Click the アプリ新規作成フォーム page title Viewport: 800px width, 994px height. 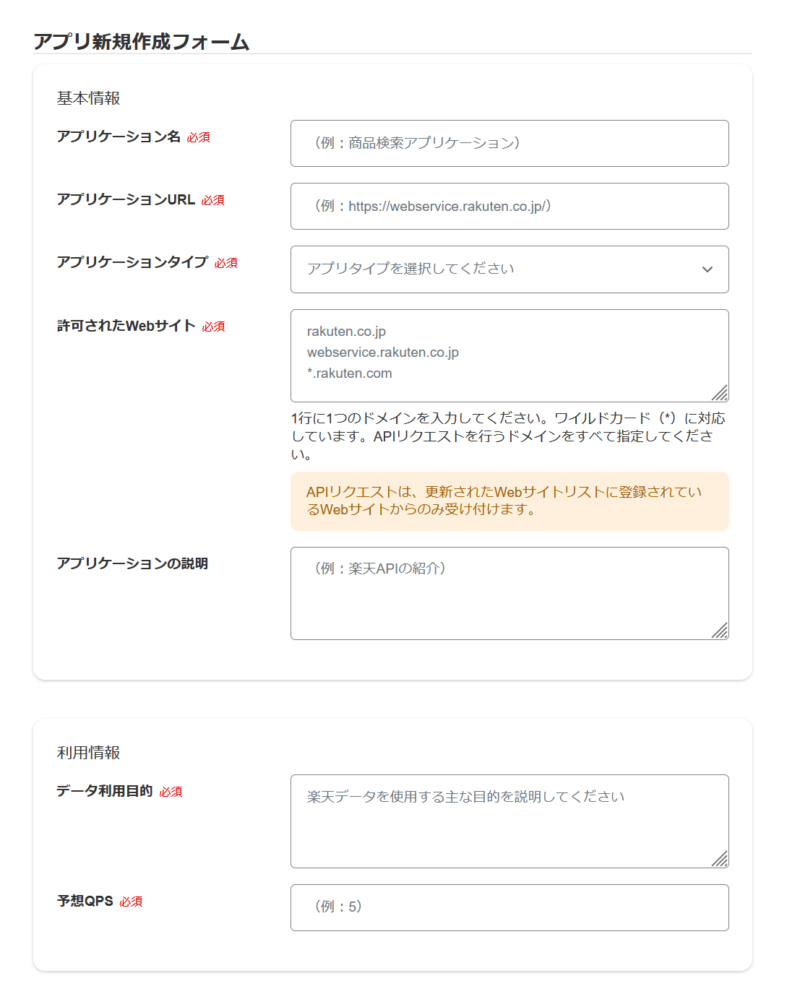tap(141, 41)
